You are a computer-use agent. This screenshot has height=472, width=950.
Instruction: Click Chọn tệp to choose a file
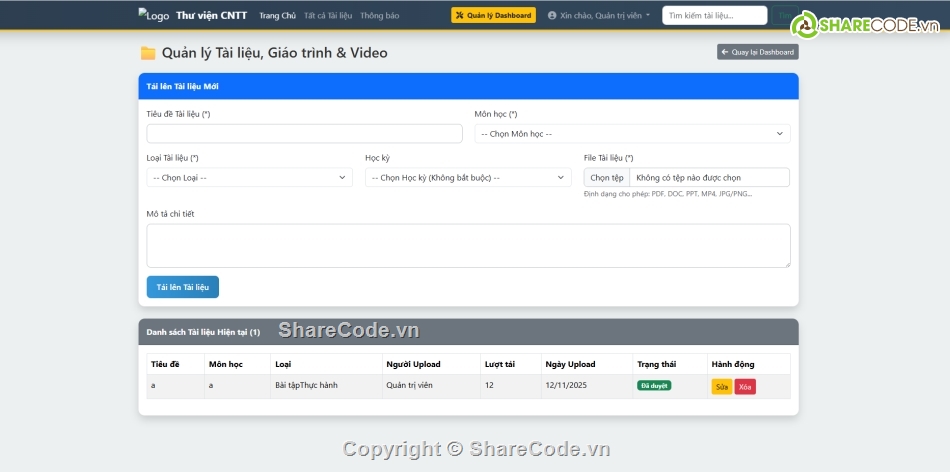(607, 178)
